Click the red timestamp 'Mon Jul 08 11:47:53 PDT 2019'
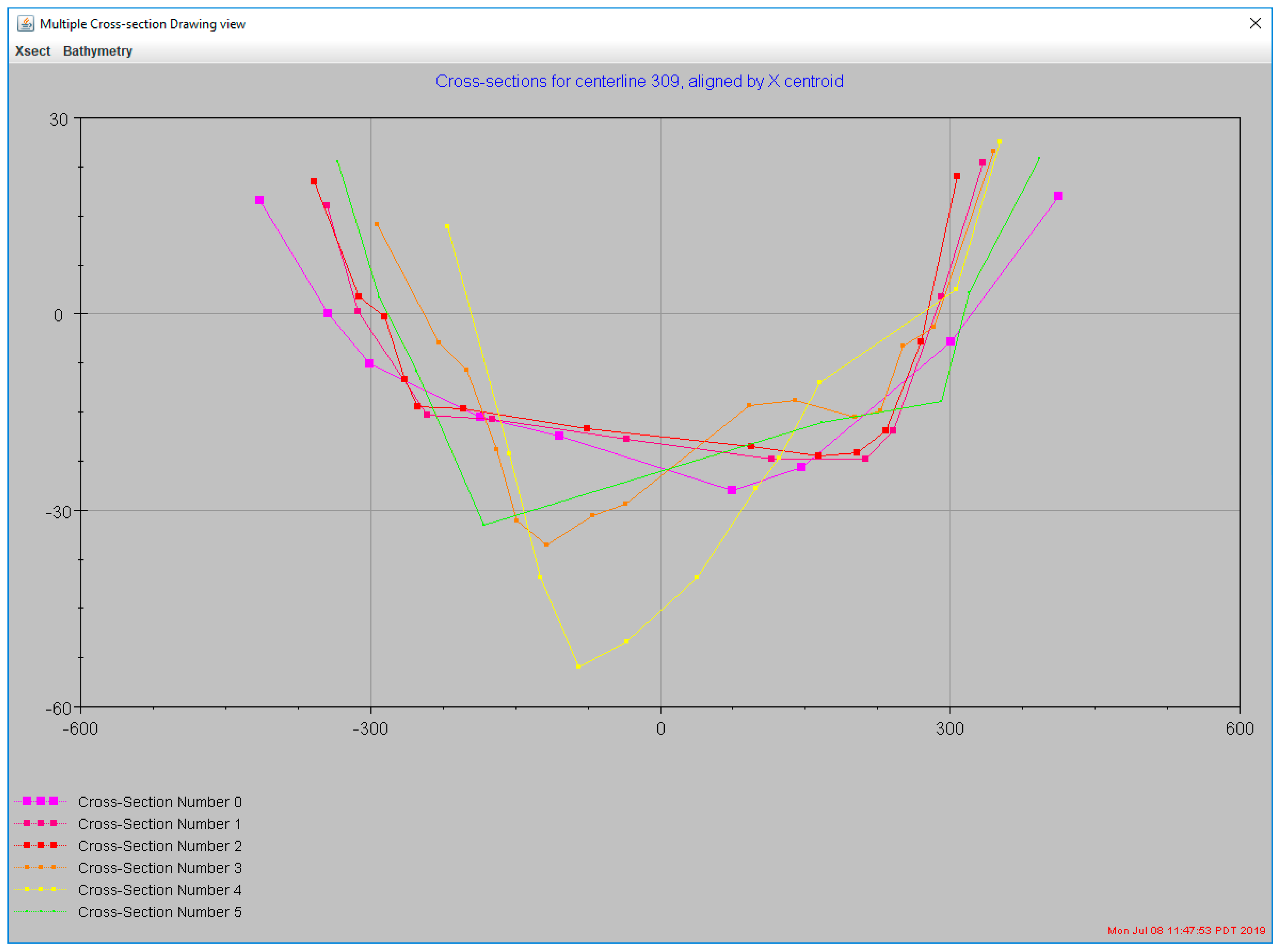Viewport: 1281px width, 952px height. pyautogui.click(x=1186, y=930)
